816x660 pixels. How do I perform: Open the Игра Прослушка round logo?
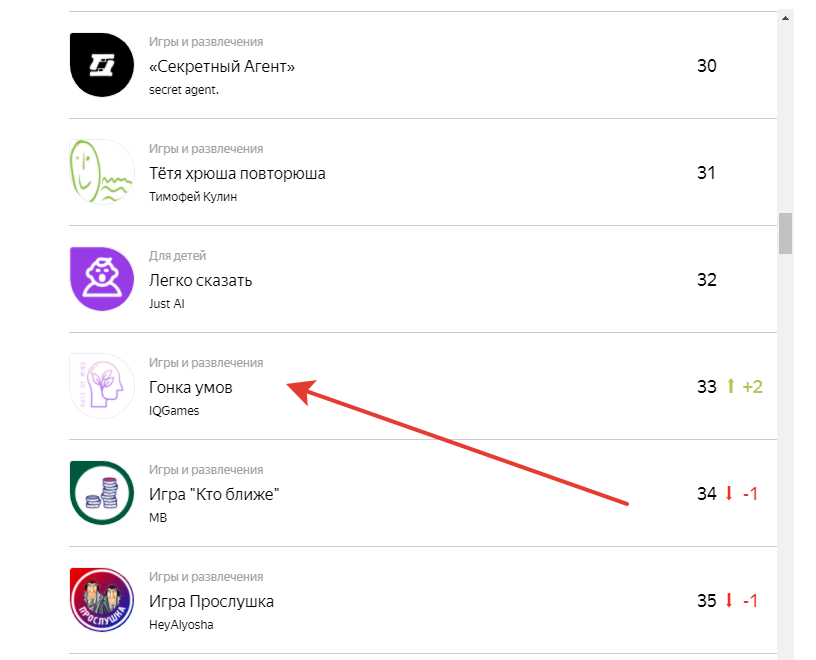tap(101, 600)
